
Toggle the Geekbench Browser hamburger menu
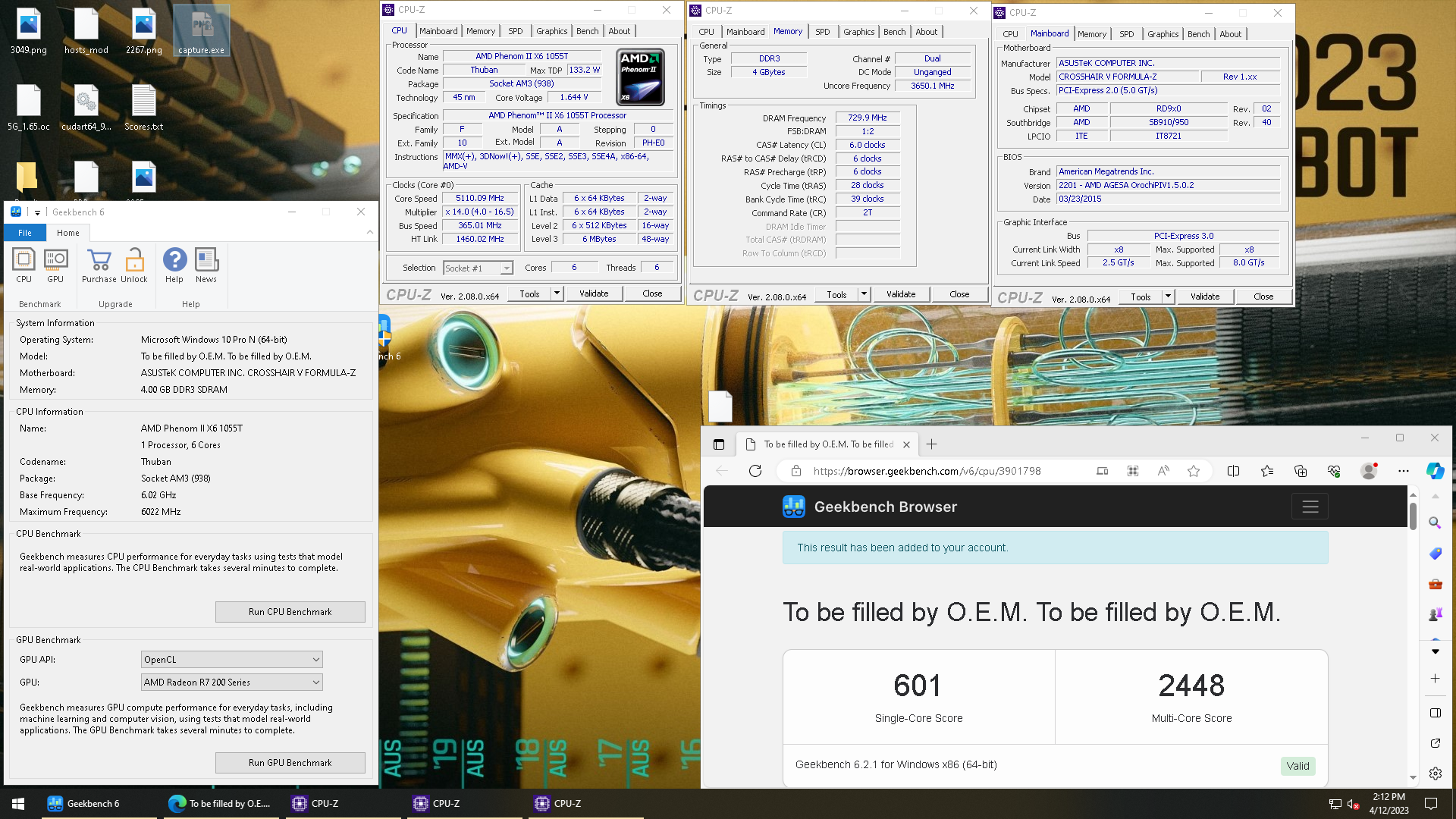(x=1310, y=507)
